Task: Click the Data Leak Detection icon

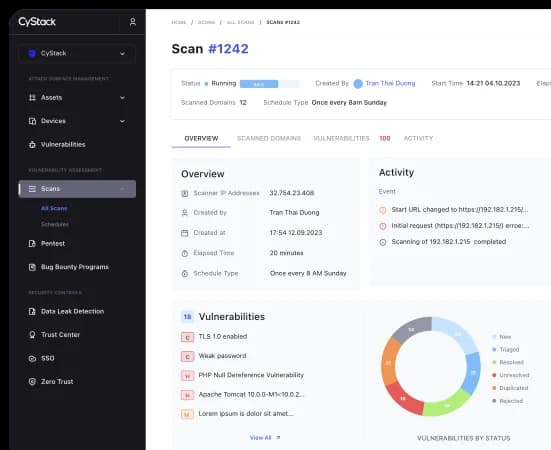Action: click(32, 311)
